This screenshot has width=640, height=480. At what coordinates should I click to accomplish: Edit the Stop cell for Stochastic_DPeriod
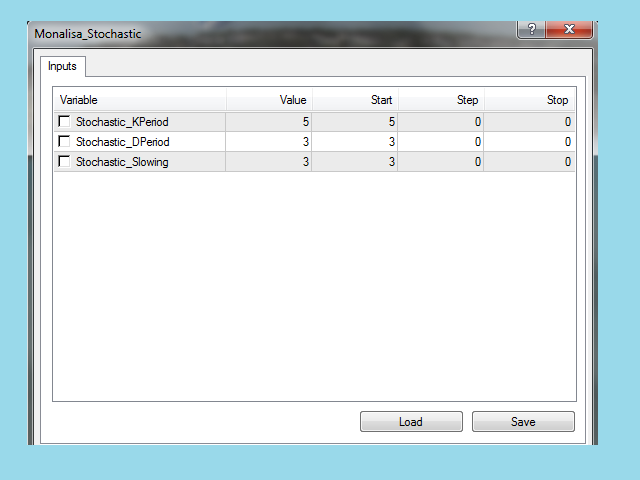click(x=529, y=142)
